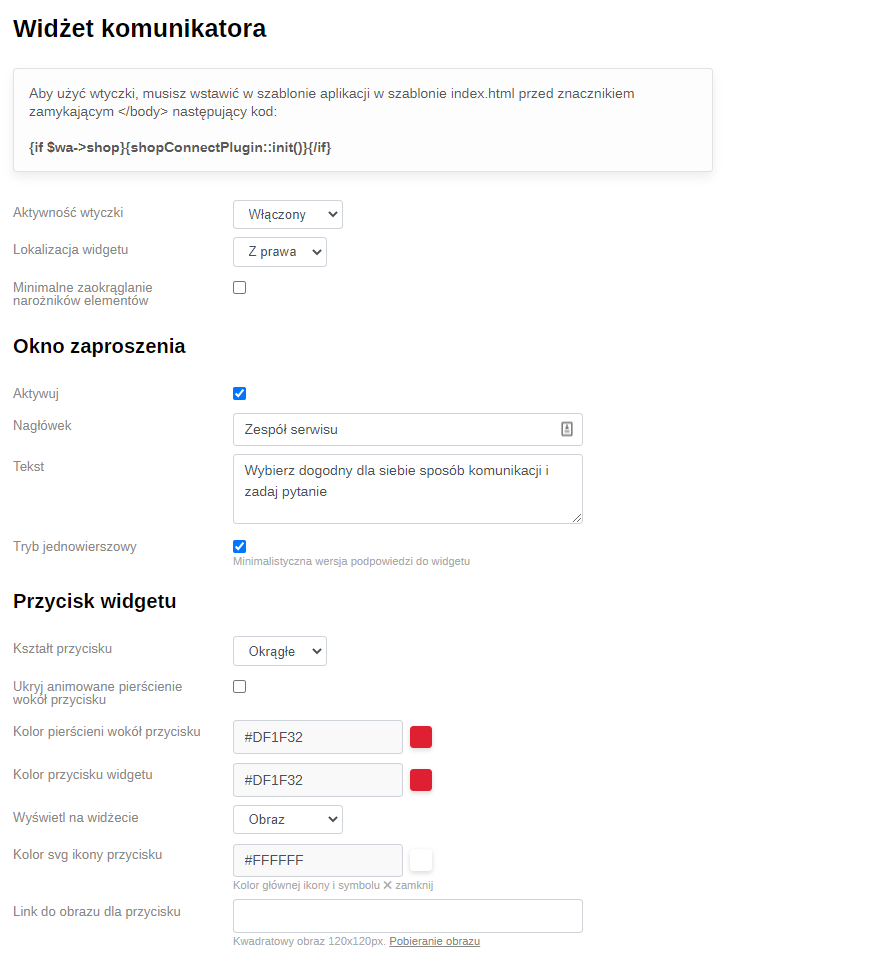Viewport: 893px width, 963px height.
Task: Pick the widget button color swatch
Action: coord(421,780)
